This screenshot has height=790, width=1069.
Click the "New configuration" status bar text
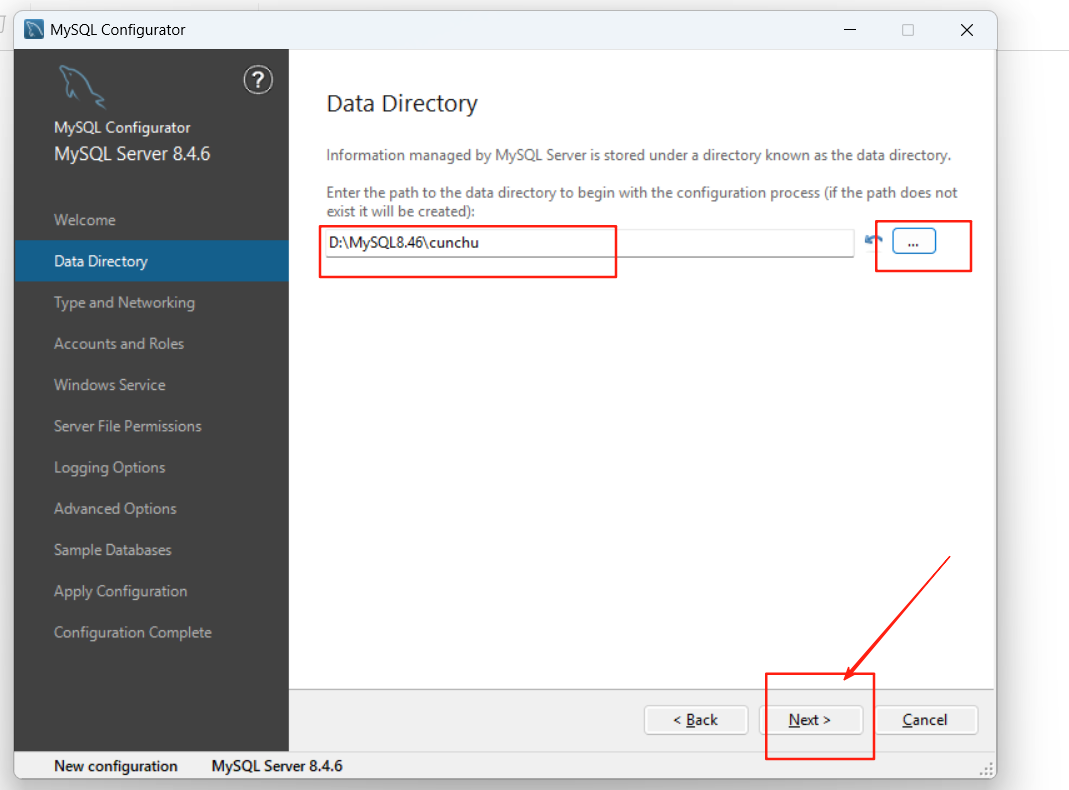pyautogui.click(x=115, y=766)
